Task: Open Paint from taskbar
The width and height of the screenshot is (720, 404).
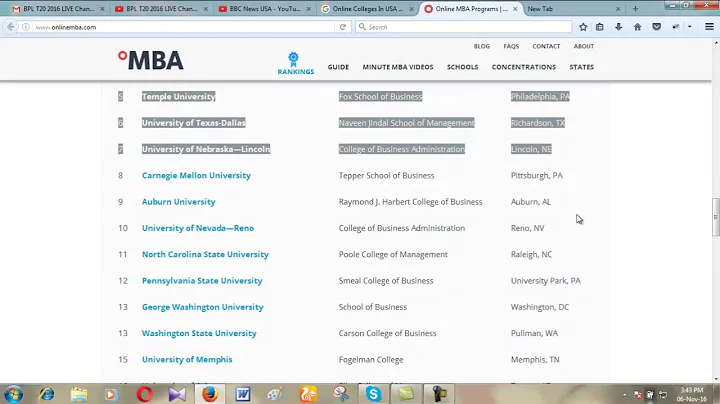Action: click(x=275, y=394)
